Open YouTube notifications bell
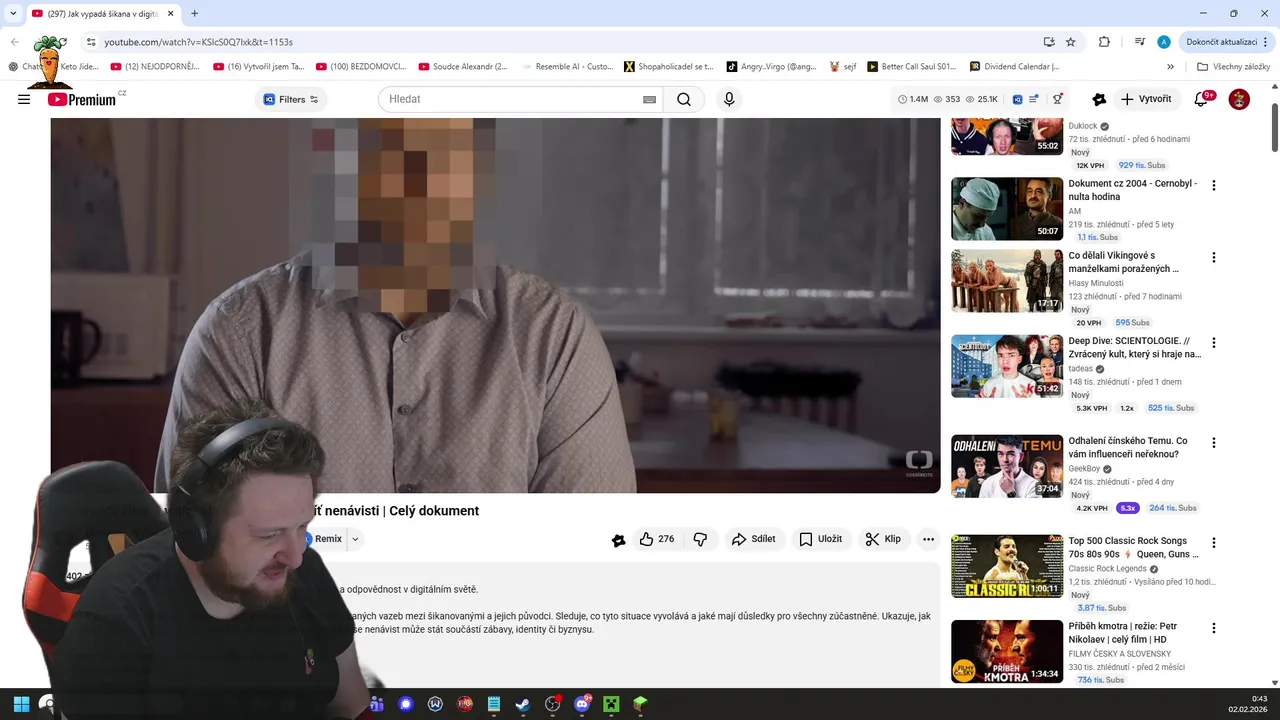 [x=1202, y=99]
